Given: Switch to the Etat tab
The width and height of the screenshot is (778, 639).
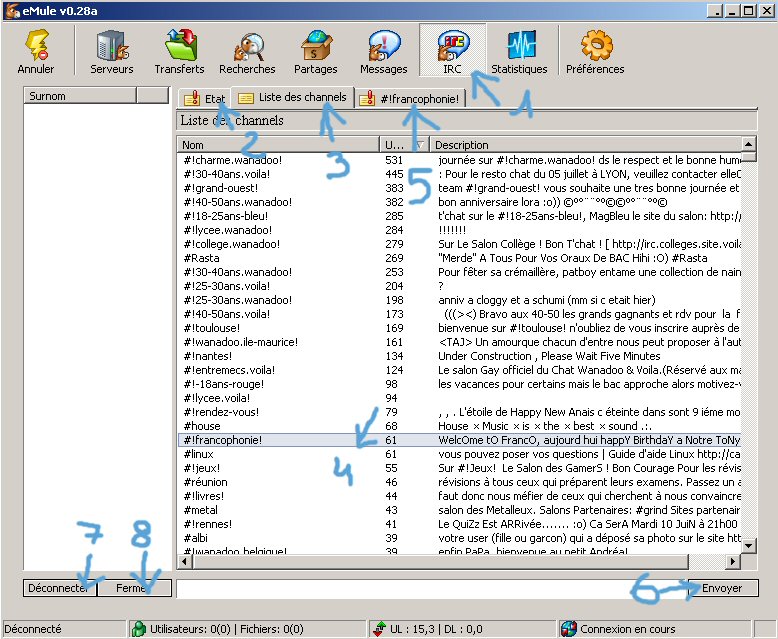Looking at the screenshot, I should coord(204,98).
